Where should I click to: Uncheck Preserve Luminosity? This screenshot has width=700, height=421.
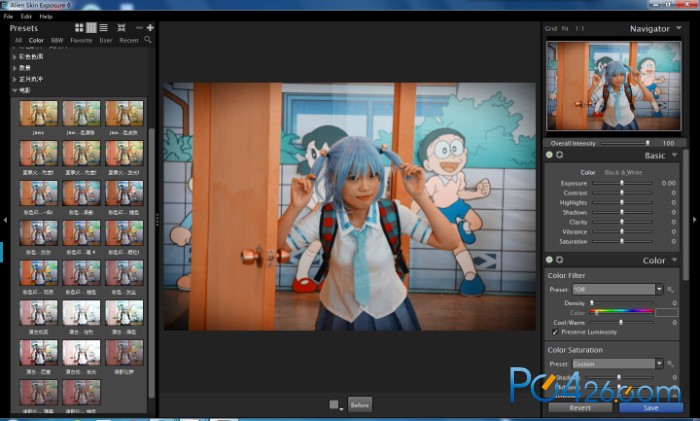[555, 332]
